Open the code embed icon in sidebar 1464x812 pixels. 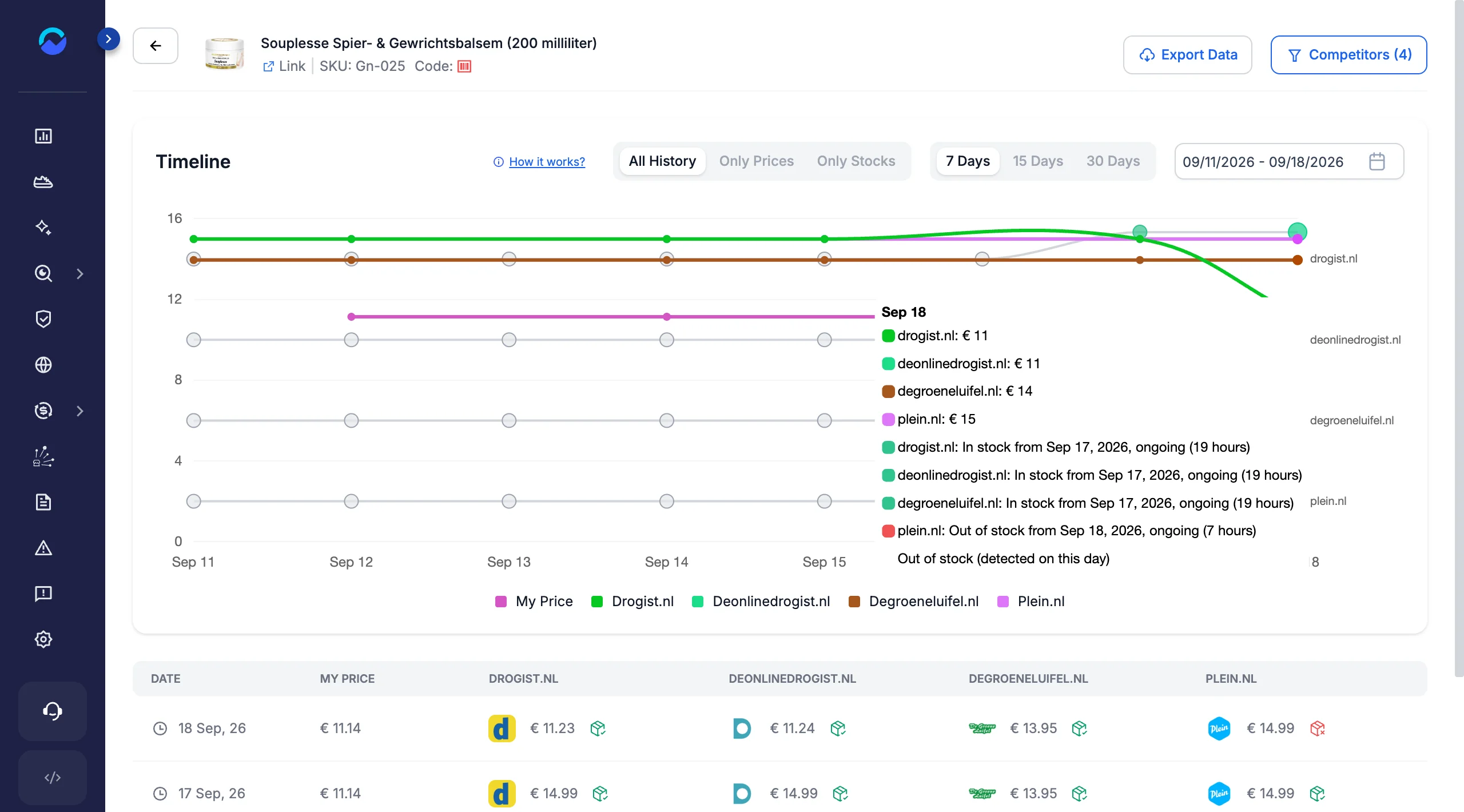pos(53,778)
